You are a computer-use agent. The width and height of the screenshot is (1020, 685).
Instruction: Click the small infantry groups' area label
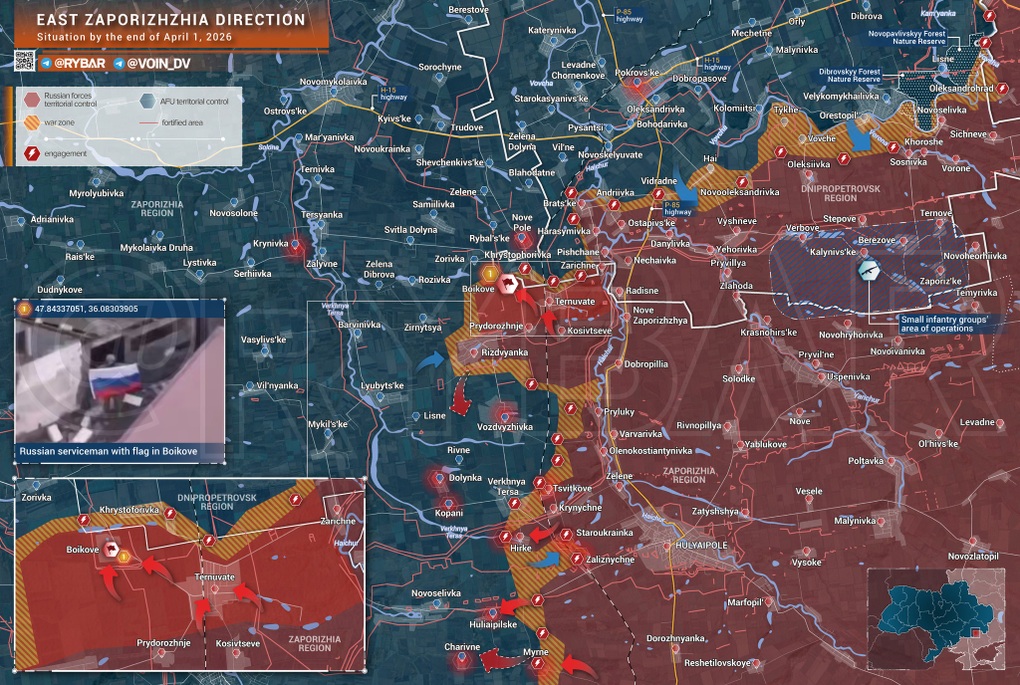pos(944,324)
